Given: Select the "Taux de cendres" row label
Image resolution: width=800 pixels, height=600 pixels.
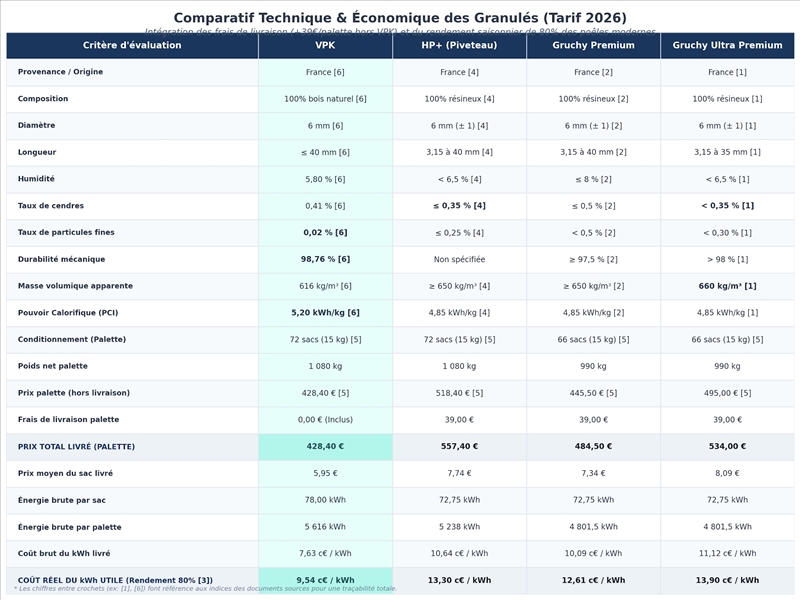Looking at the screenshot, I should click(51, 206).
